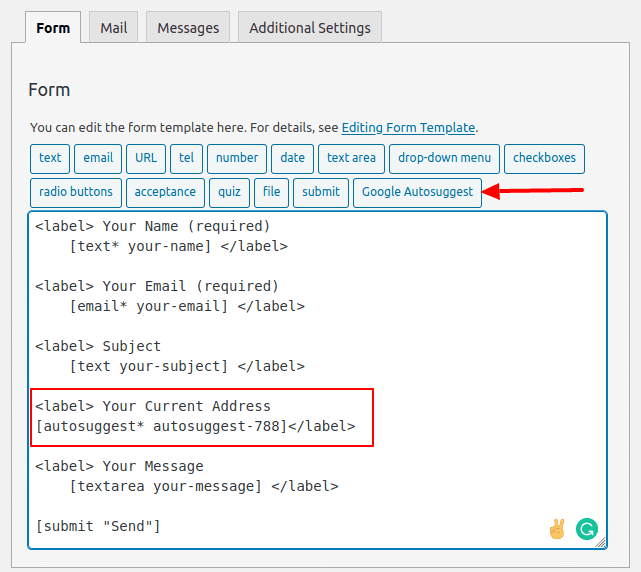Screen dimensions: 641x572
Task: Insert a text area tag
Action: coord(352,158)
